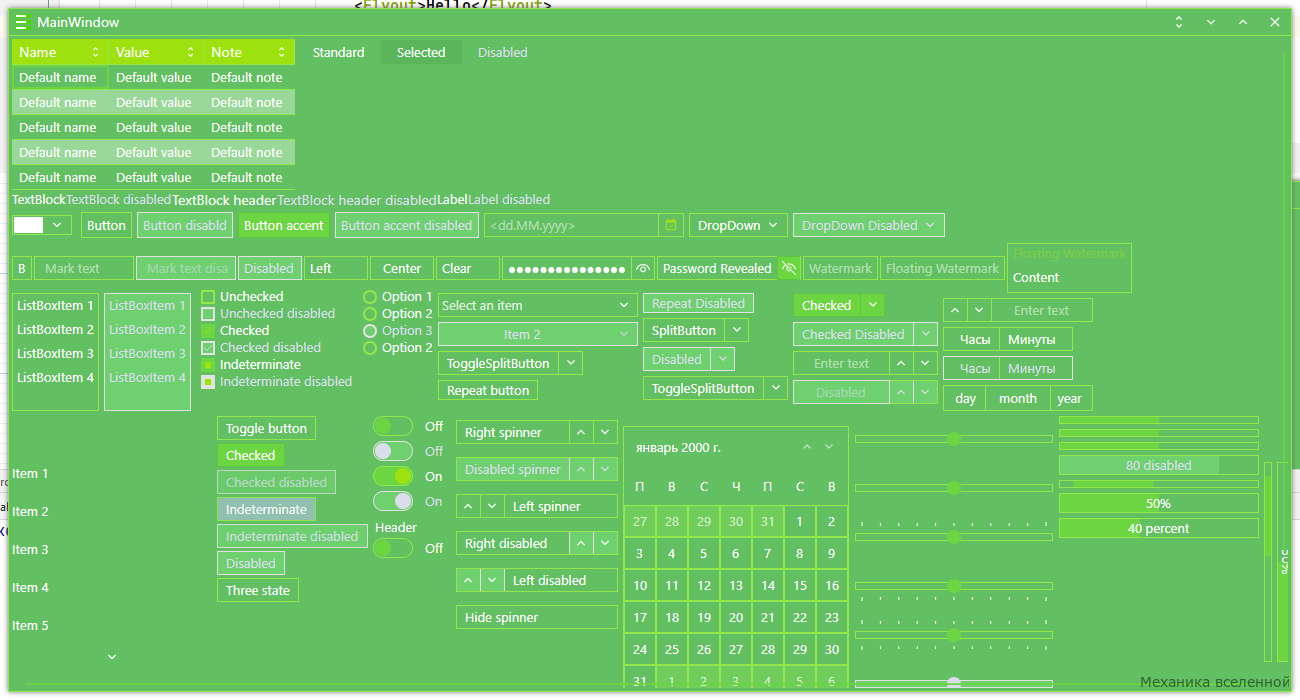The image size is (1300, 700).
Task: Click the white color swatch
Action: tap(29, 225)
